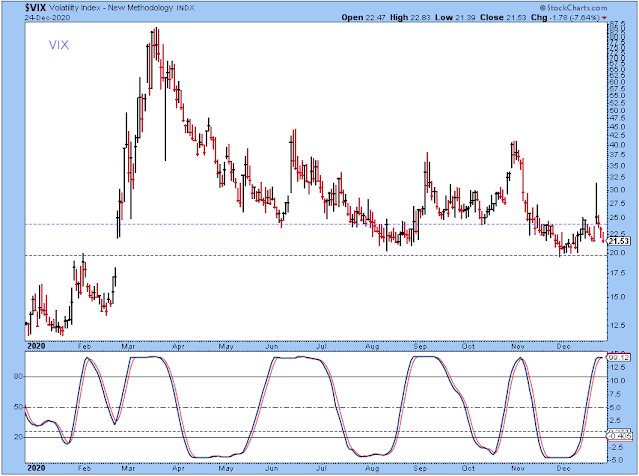
Task: Click the 99.12 oscillator value tag
Action: pyautogui.click(x=619, y=357)
